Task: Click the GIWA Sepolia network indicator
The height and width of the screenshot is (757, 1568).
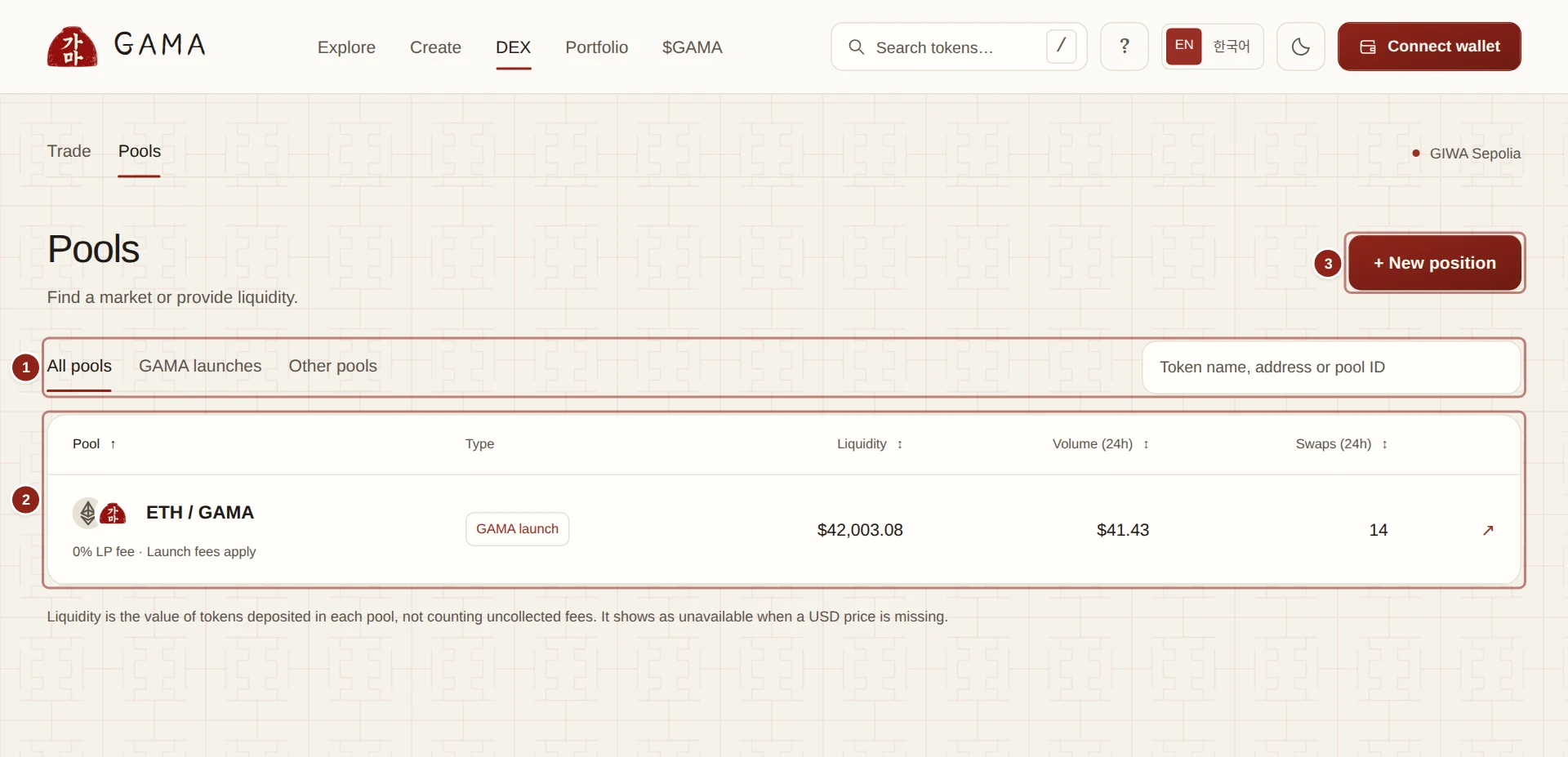Action: (x=1466, y=154)
